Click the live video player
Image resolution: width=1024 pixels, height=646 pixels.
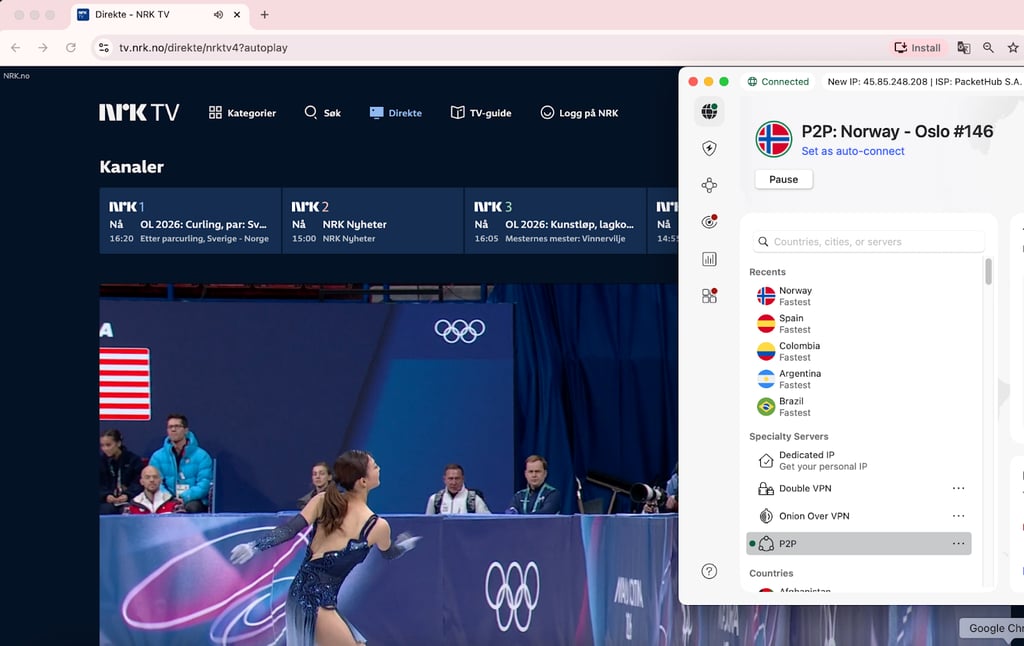(389, 464)
